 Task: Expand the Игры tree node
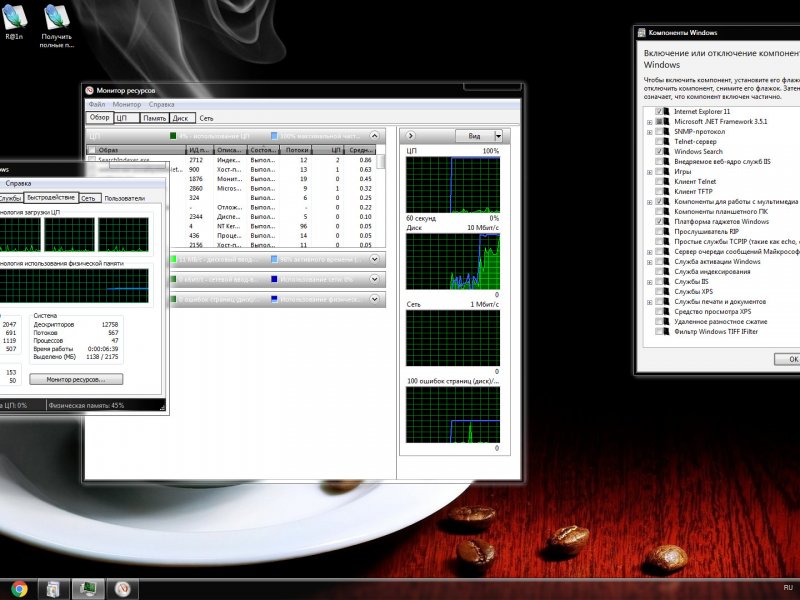tap(649, 172)
